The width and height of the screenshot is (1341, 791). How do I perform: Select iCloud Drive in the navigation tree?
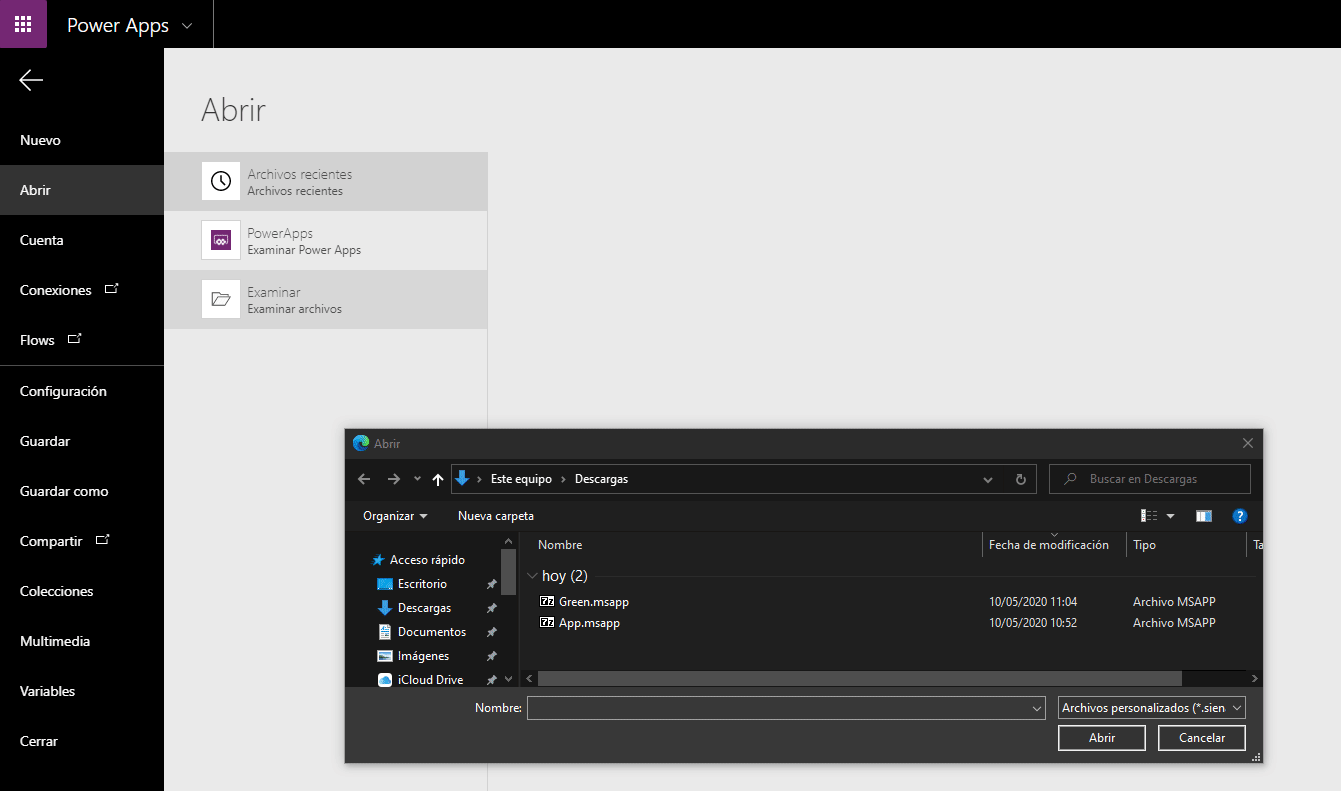point(430,680)
